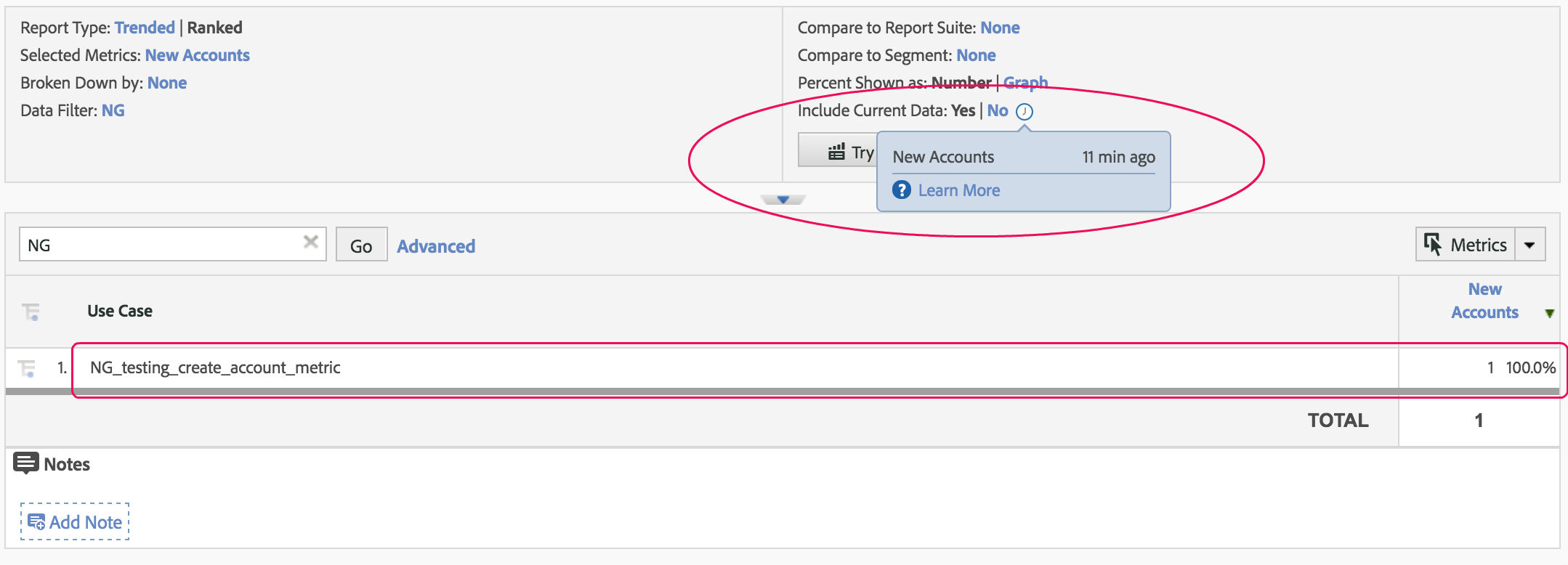Open the Metrics dropdown arrow

1529,245
